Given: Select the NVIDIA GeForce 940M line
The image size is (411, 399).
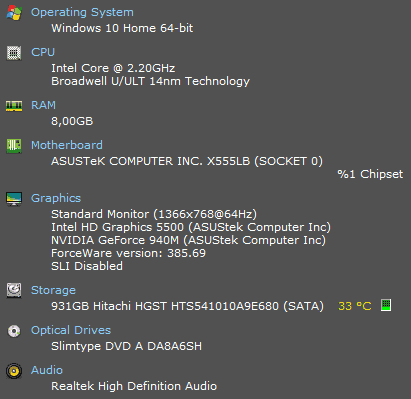Looking at the screenshot, I should [x=188, y=240].
